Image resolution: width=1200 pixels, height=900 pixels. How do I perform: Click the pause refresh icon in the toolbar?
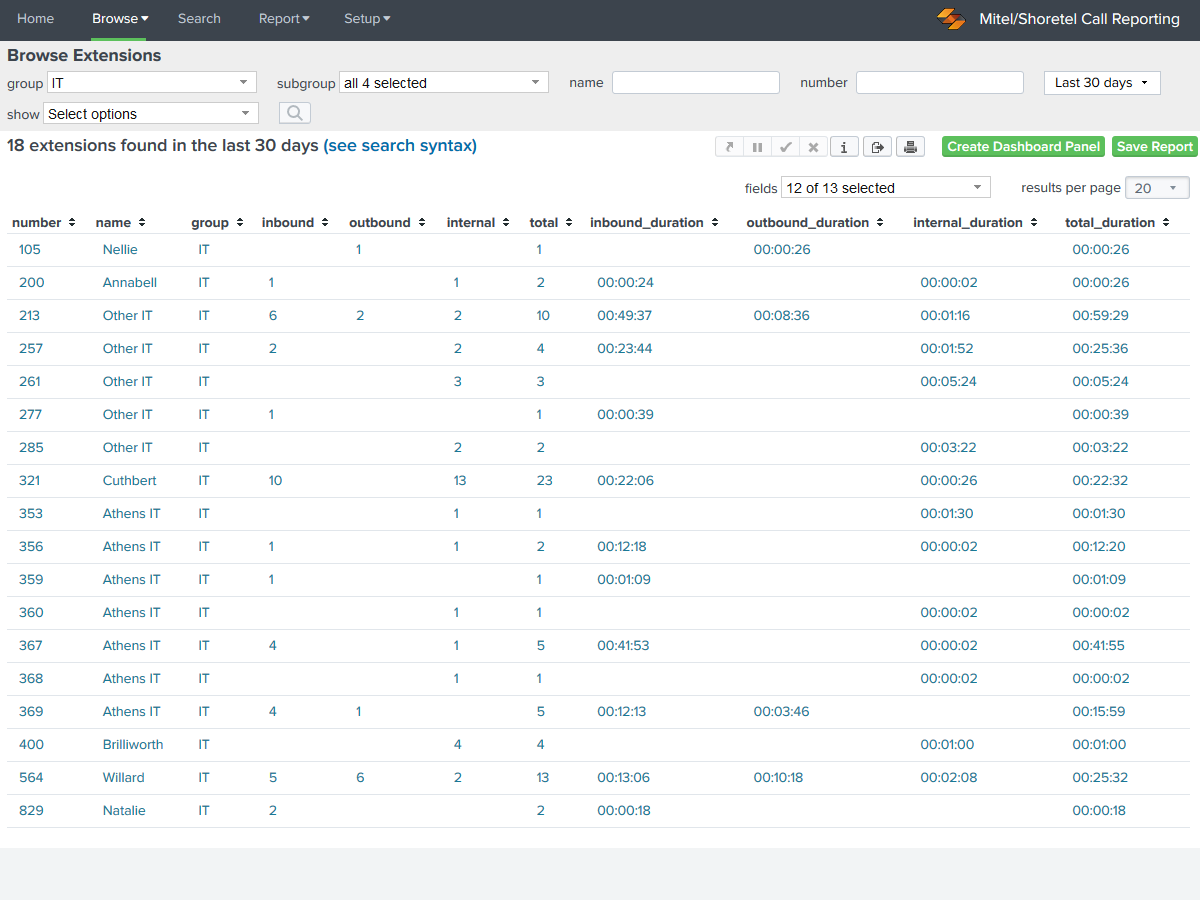[x=757, y=146]
